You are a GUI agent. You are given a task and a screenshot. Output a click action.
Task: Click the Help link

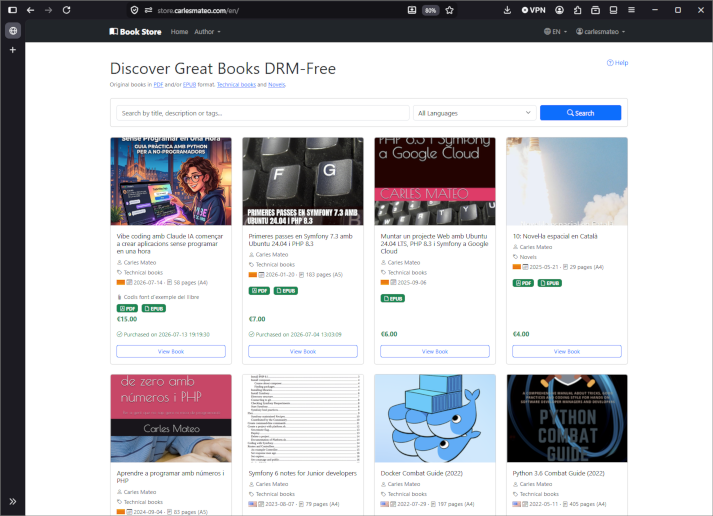618,63
